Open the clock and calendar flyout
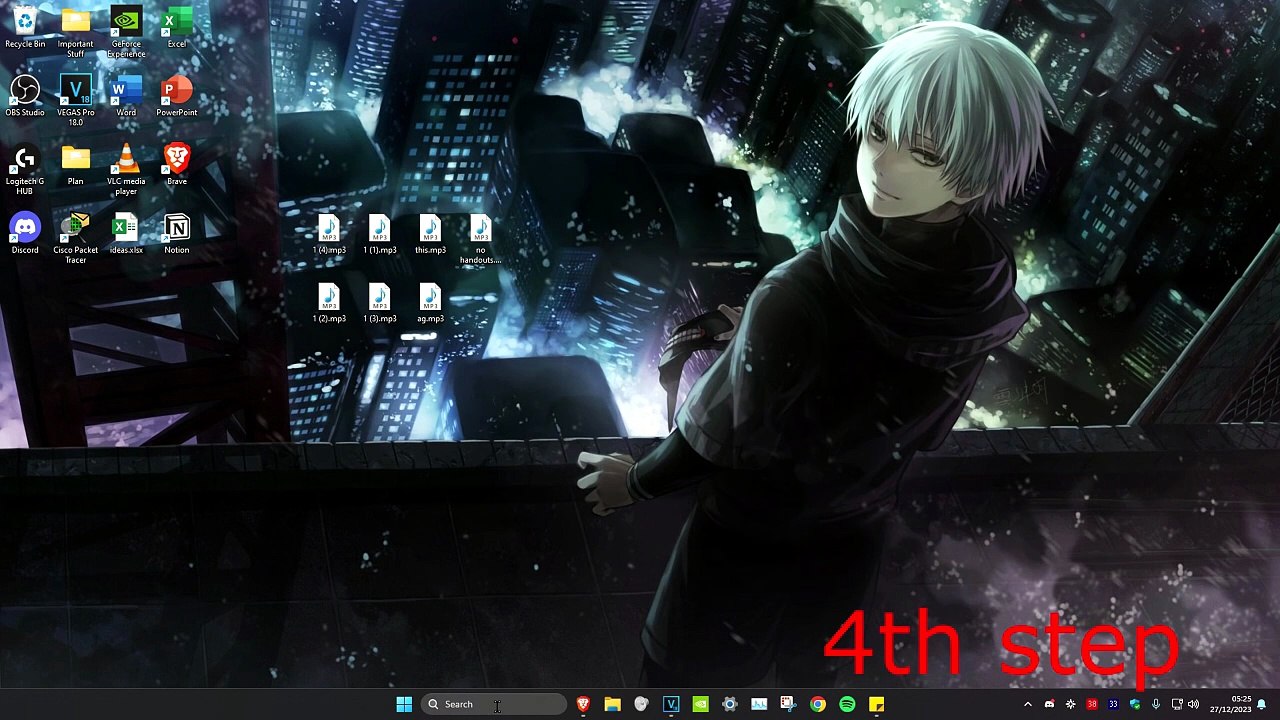1280x720 pixels. [1229, 704]
